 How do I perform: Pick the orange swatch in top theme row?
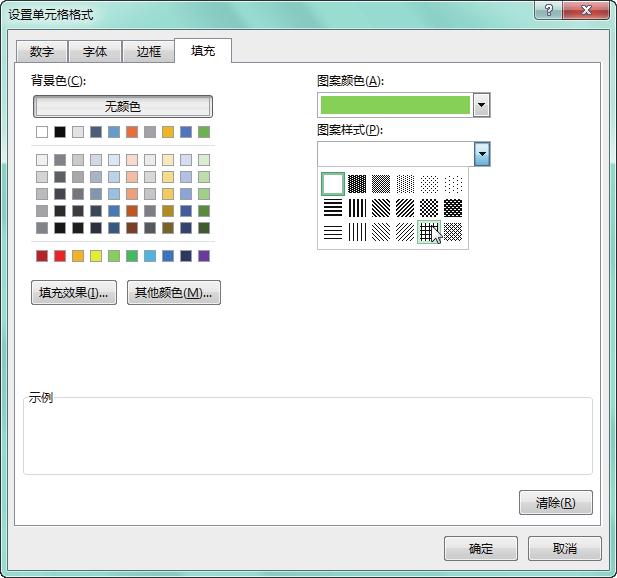pos(132,132)
